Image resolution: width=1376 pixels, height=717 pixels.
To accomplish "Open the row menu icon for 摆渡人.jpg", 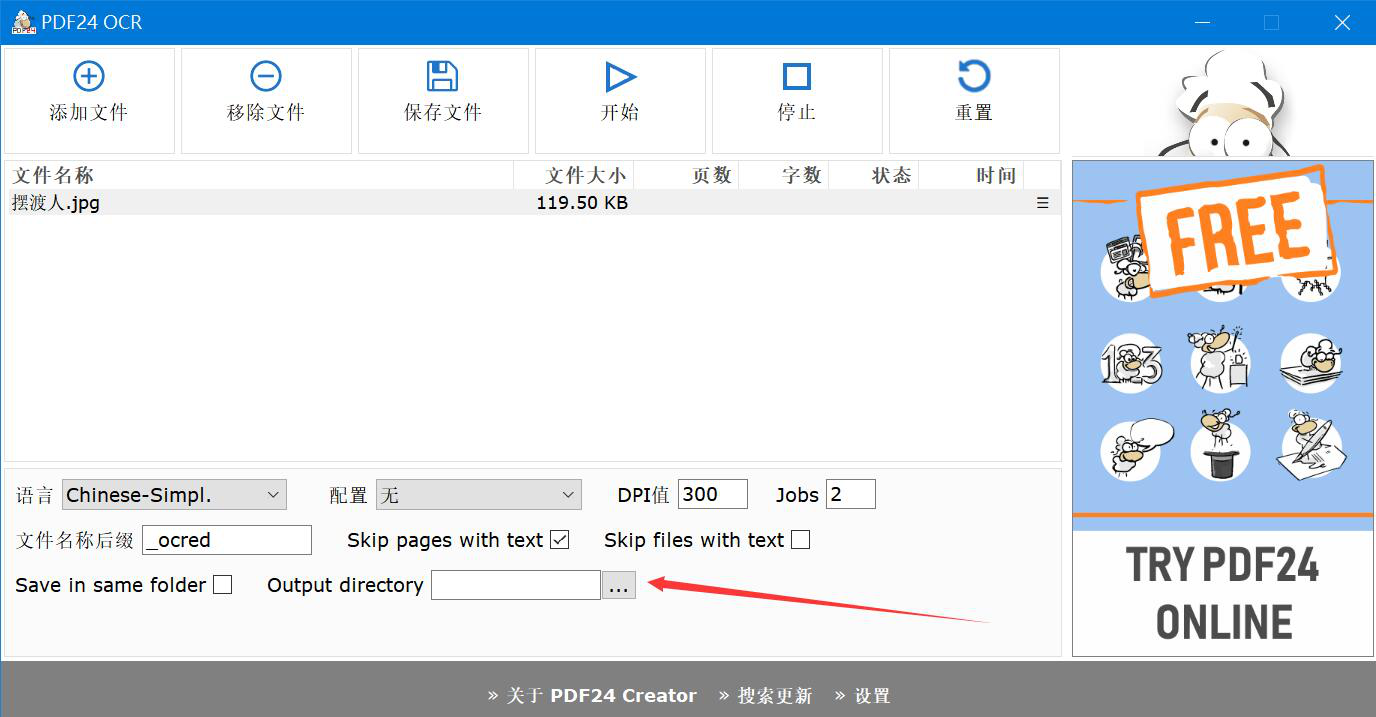I will [1043, 203].
